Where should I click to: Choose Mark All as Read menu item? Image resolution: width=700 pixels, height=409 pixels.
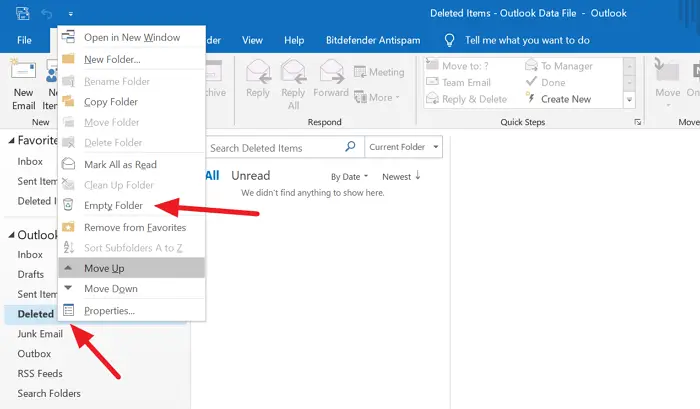coord(120,164)
